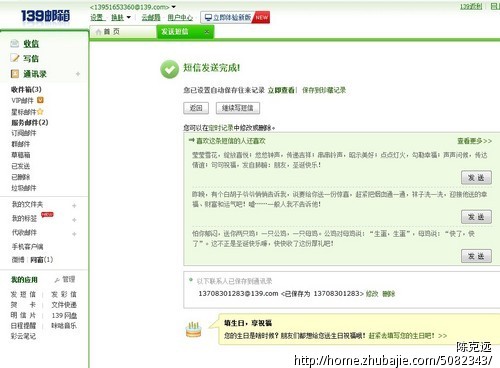
Task: Click the 继续写短信 button
Action: tap(238, 108)
